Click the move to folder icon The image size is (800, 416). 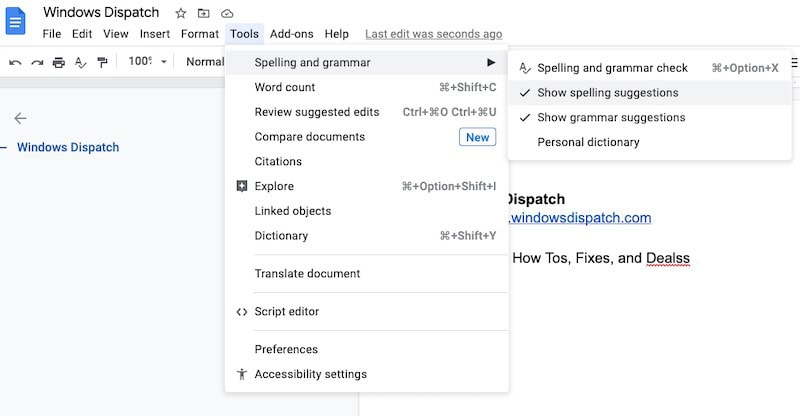(204, 14)
